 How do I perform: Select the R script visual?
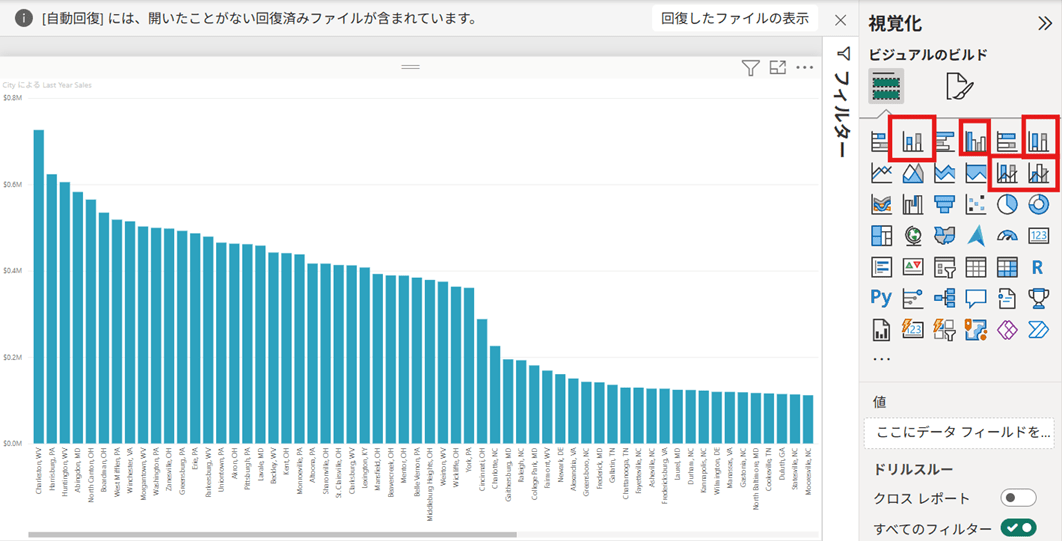click(x=1037, y=267)
